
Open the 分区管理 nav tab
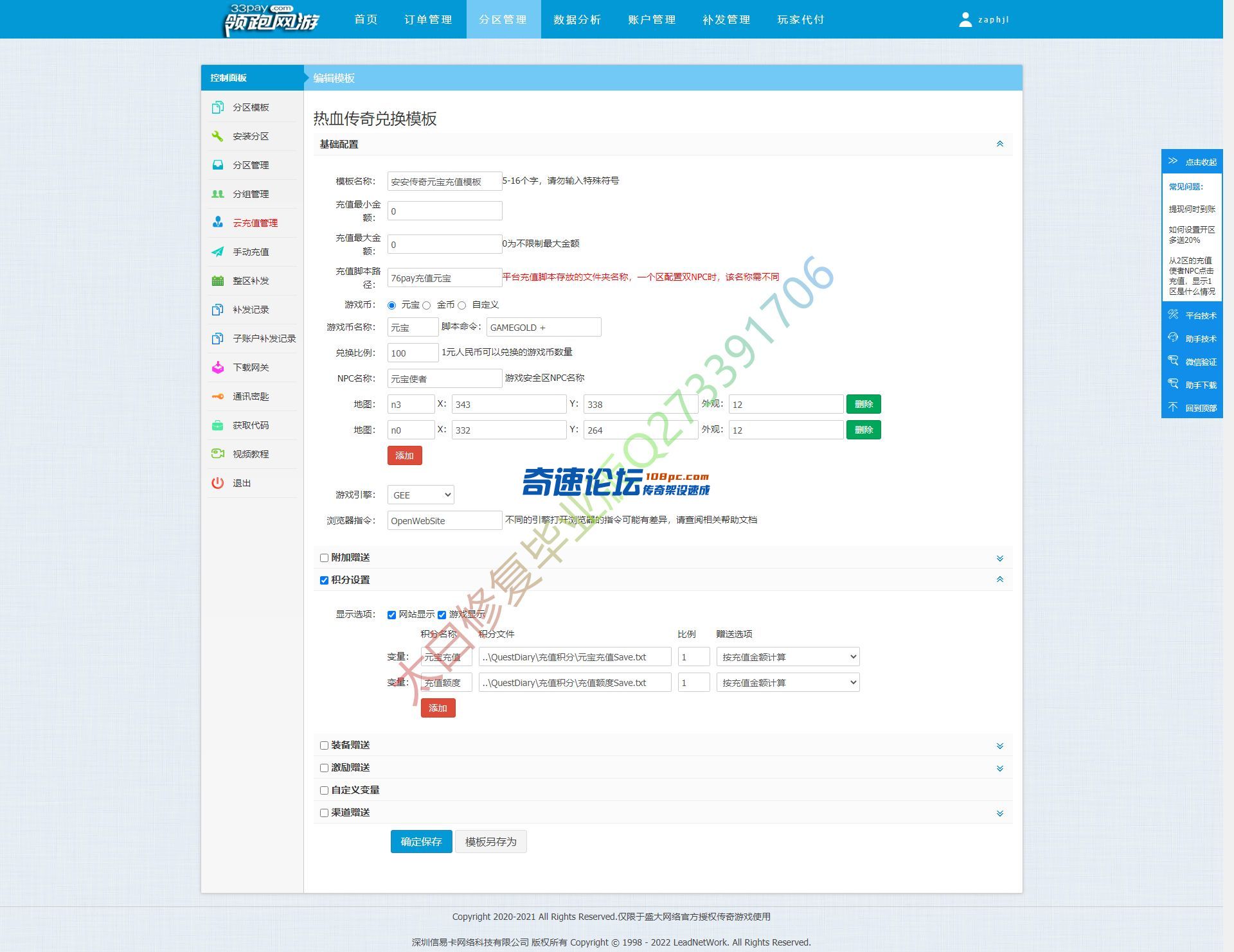click(x=503, y=19)
